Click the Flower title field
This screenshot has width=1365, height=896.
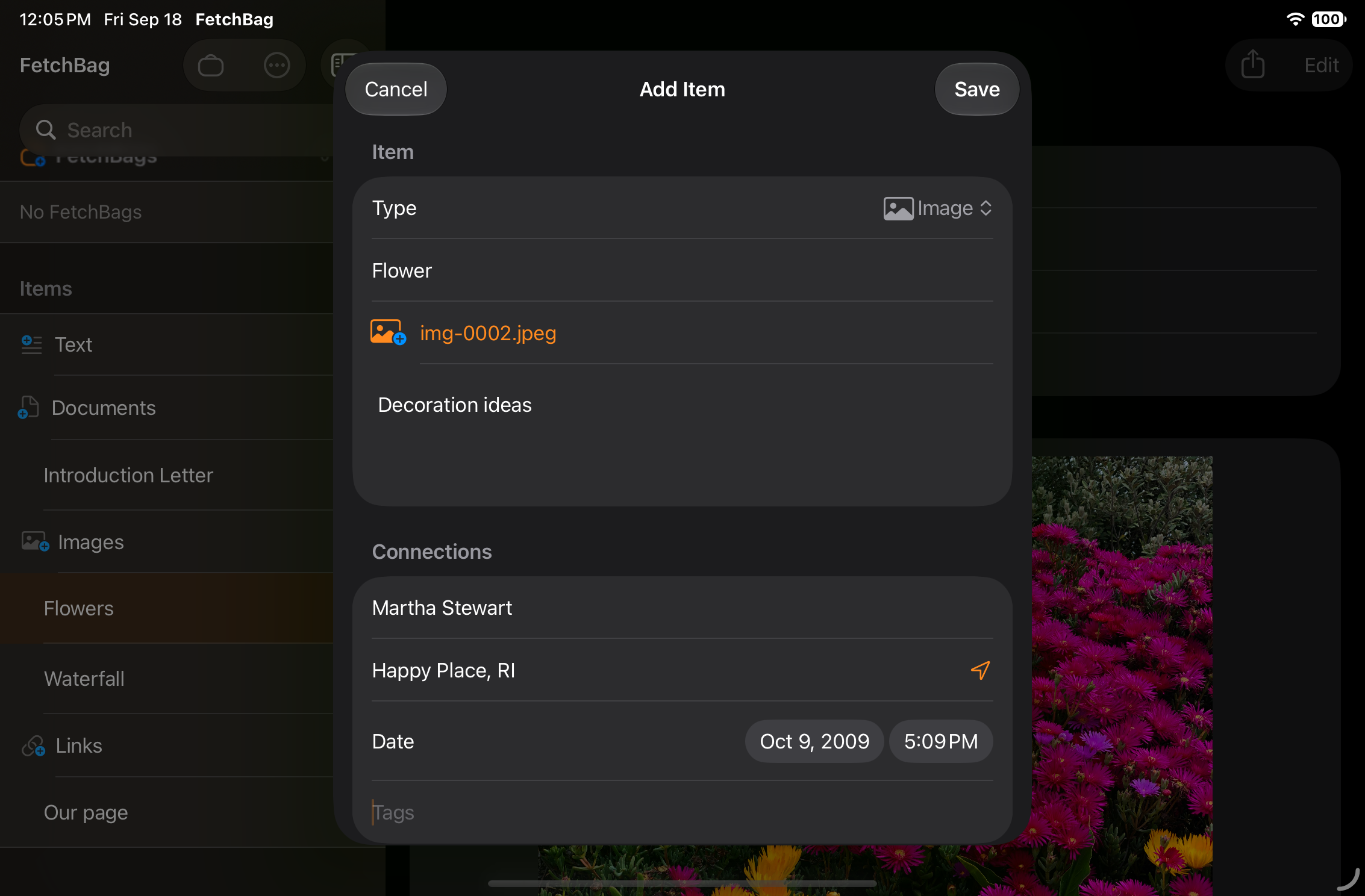[x=682, y=270]
